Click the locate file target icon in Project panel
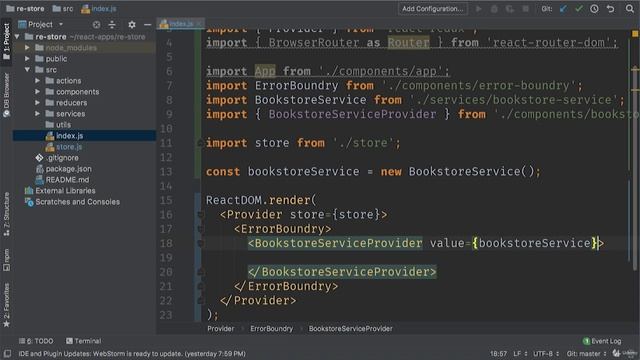The image size is (640, 360). (x=96, y=24)
